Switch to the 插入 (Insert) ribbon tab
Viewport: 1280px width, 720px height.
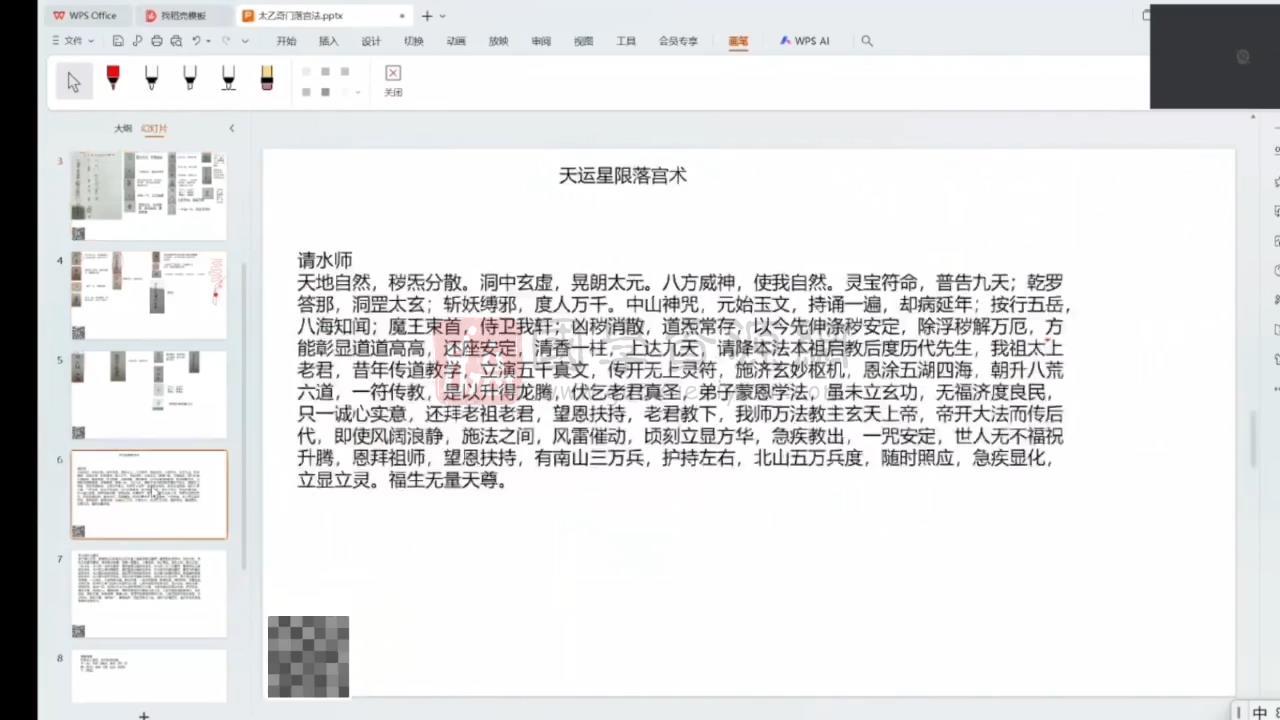(328, 41)
